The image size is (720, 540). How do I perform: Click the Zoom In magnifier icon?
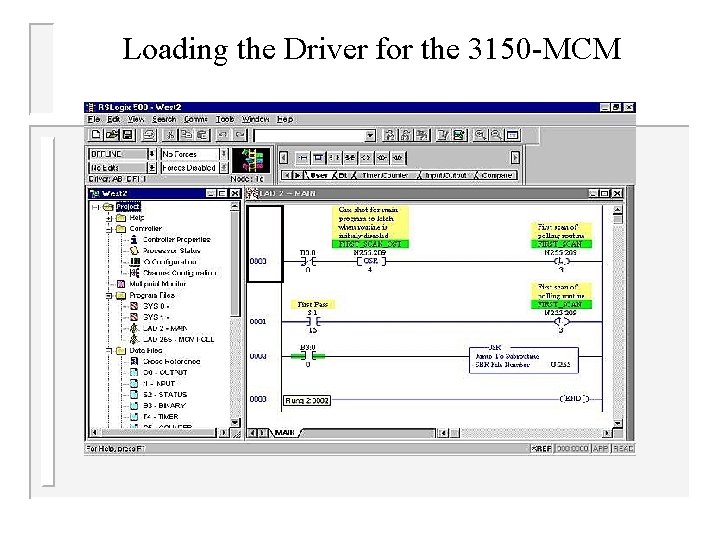pyautogui.click(x=480, y=135)
